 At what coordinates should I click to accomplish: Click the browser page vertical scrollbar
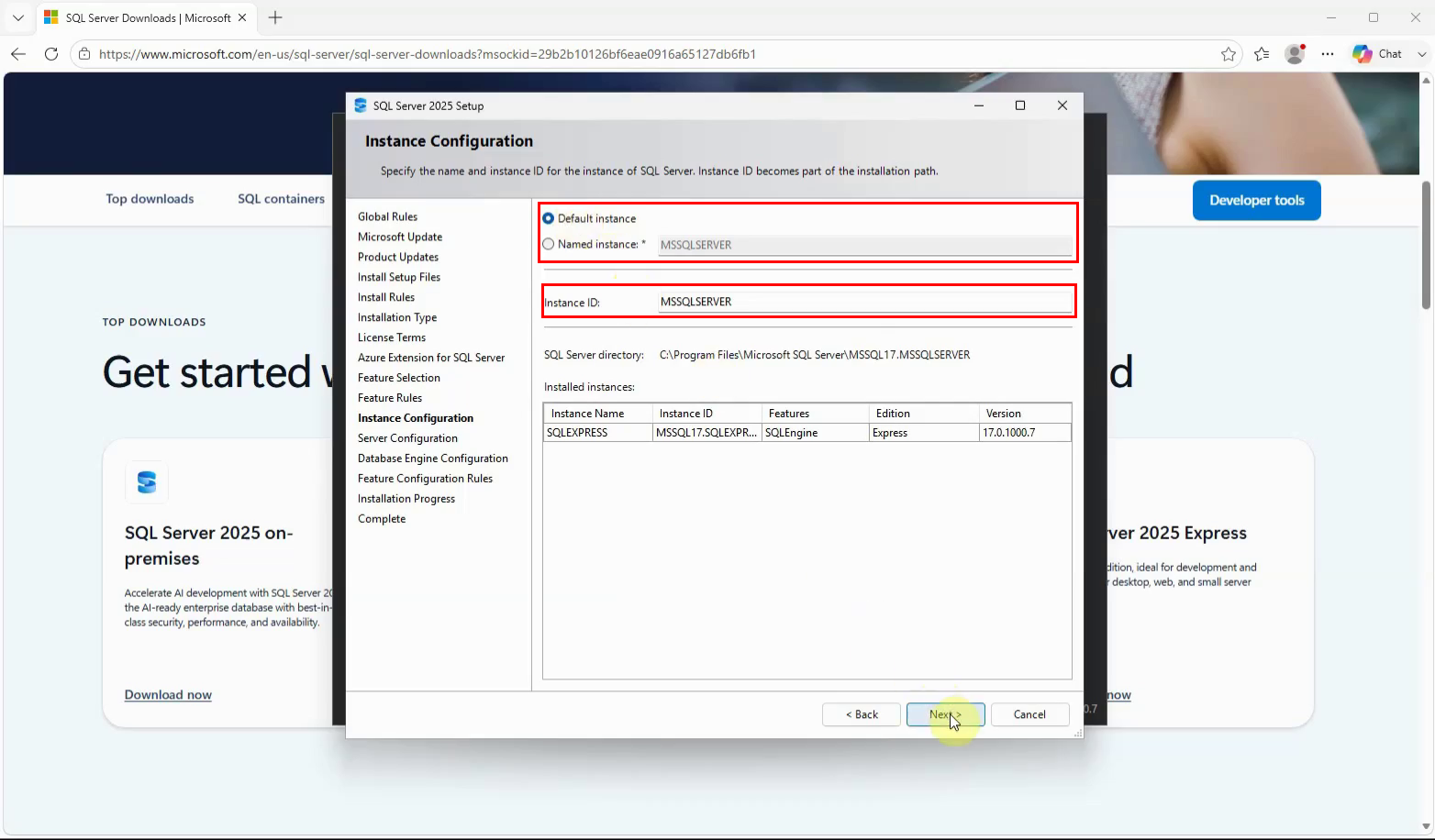[x=1427, y=246]
